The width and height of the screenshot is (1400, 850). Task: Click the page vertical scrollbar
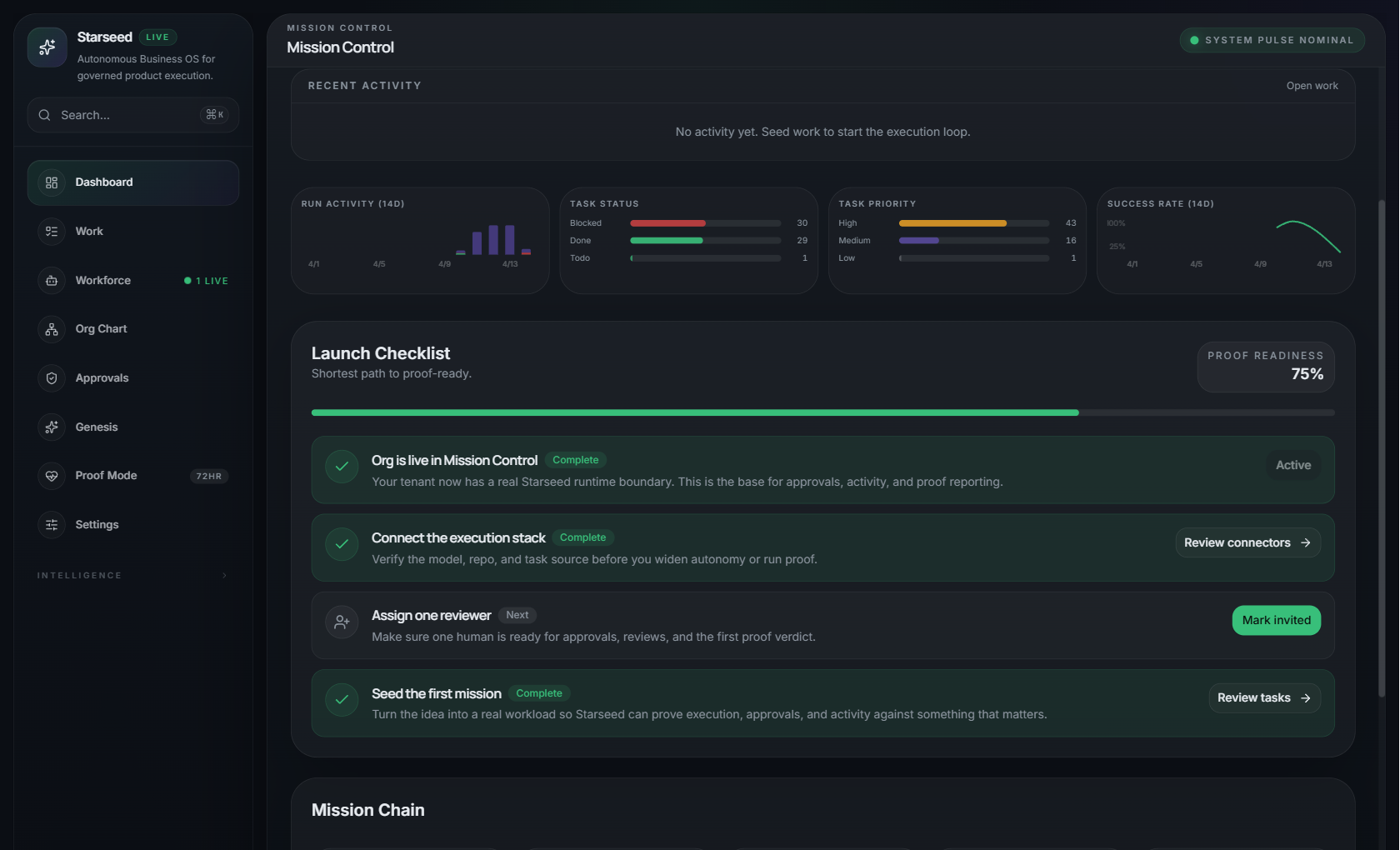click(1381, 448)
